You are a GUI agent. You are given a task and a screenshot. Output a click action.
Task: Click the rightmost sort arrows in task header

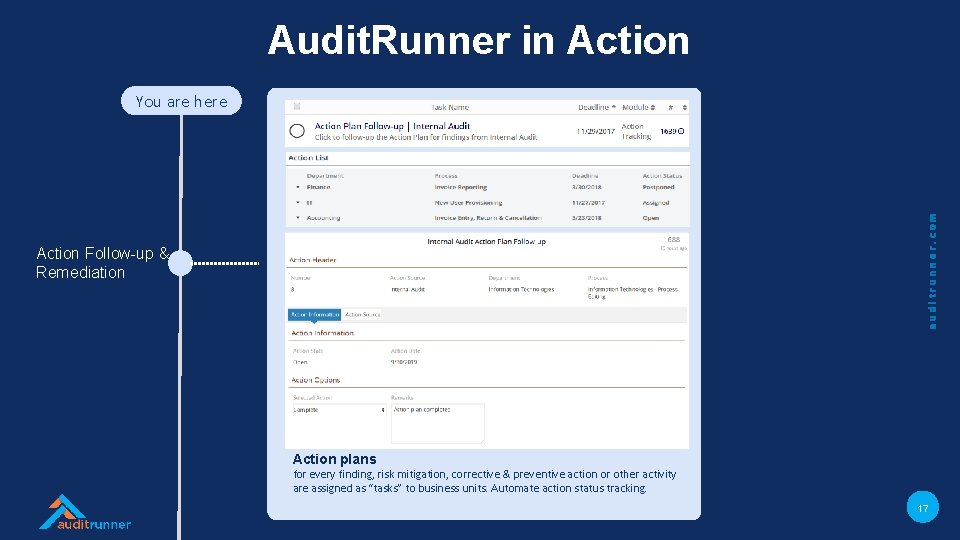(x=684, y=107)
